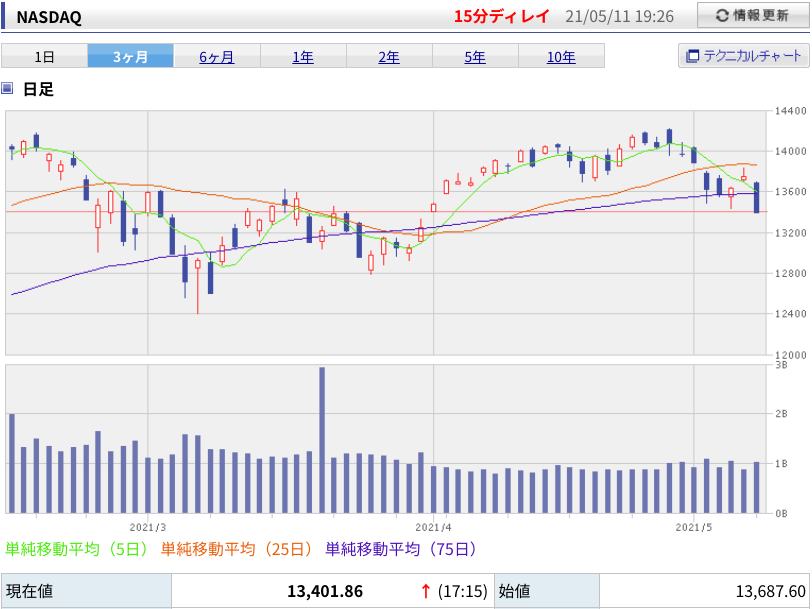The image size is (812, 609).
Task: Click the tallest volume bar near 3B
Action: point(322,440)
